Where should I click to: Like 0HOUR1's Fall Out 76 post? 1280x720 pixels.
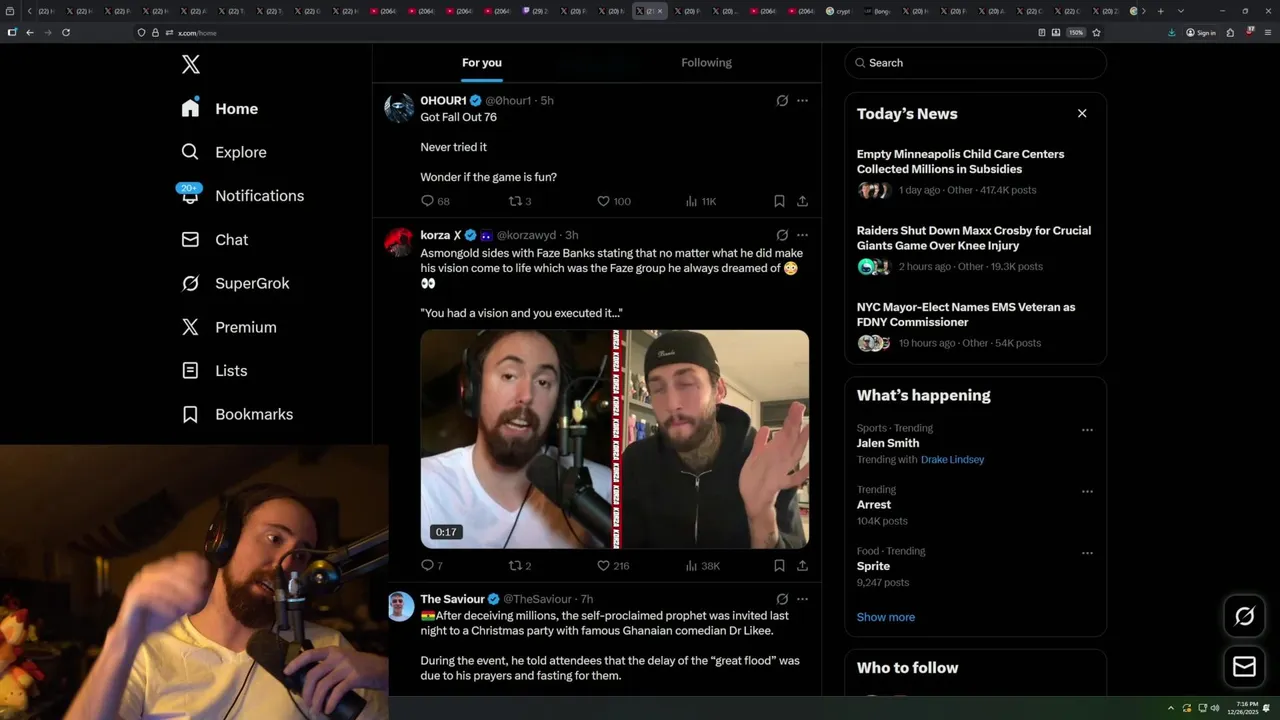tap(613, 201)
